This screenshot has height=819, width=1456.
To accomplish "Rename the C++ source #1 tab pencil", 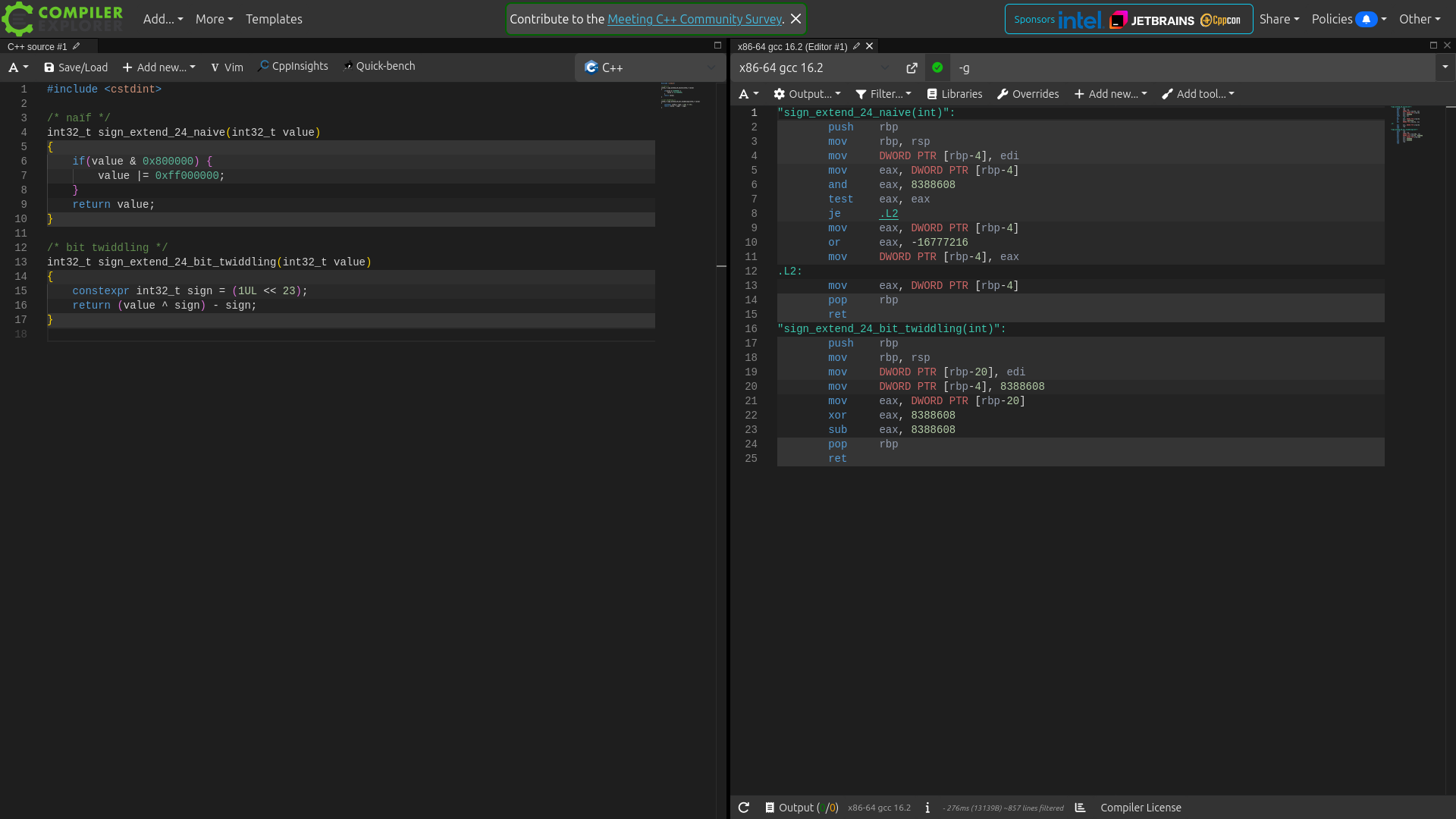I will point(76,46).
